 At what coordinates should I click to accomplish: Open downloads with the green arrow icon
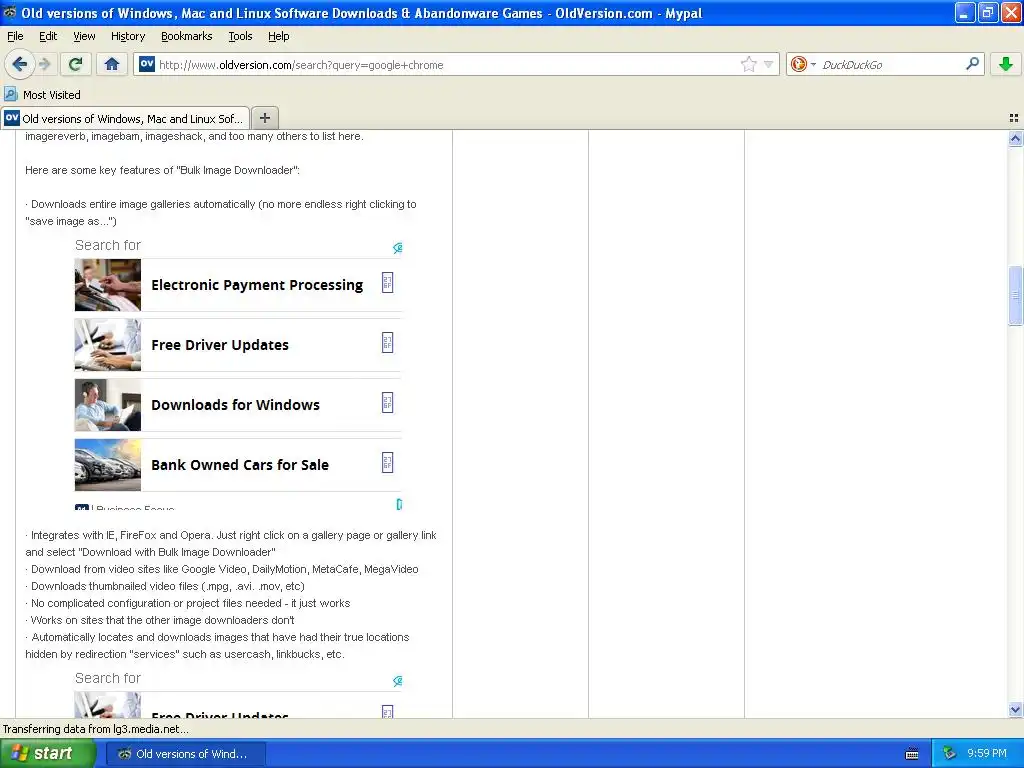tap(1006, 64)
